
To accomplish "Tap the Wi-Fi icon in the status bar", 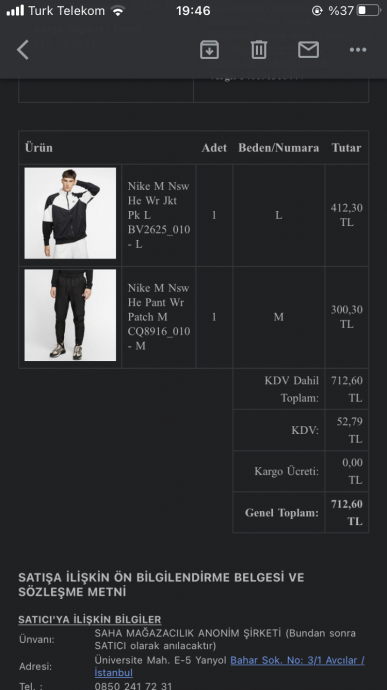I will coord(118,11).
